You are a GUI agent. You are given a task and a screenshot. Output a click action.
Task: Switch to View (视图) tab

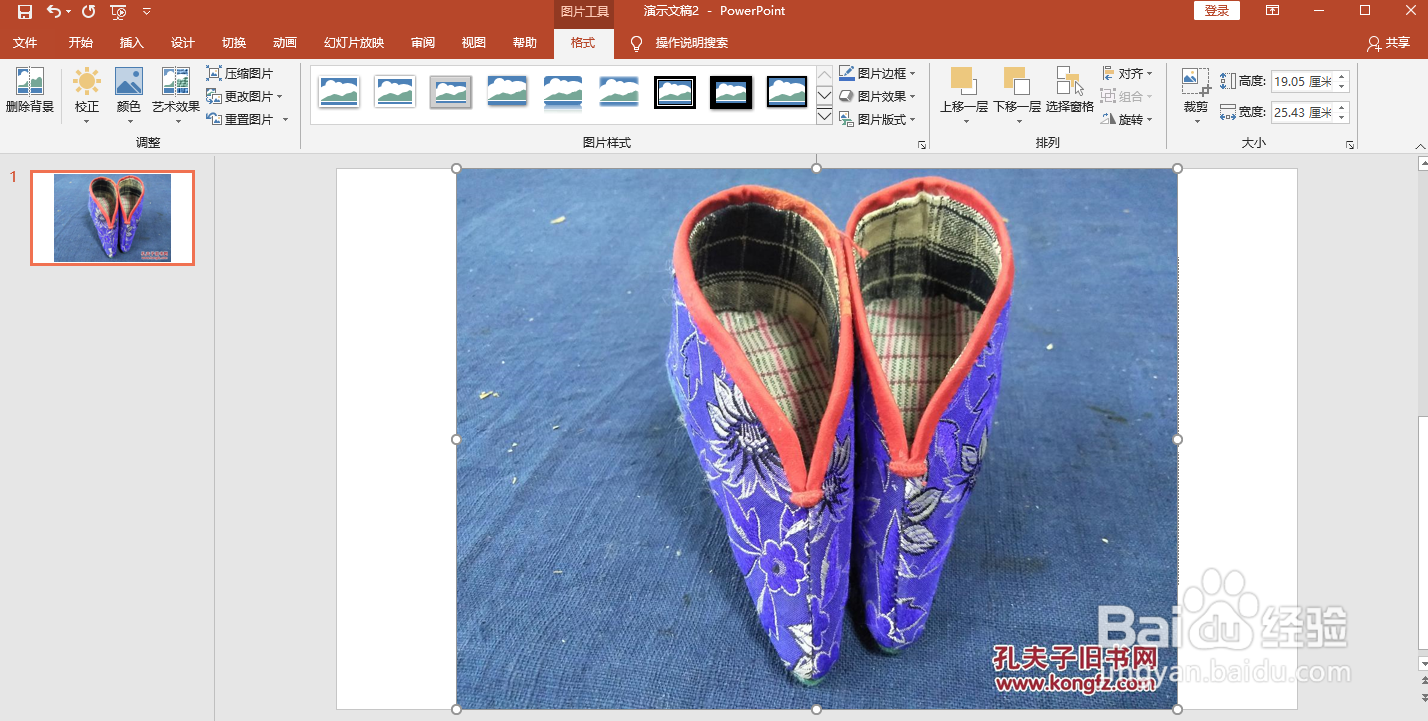tap(474, 43)
